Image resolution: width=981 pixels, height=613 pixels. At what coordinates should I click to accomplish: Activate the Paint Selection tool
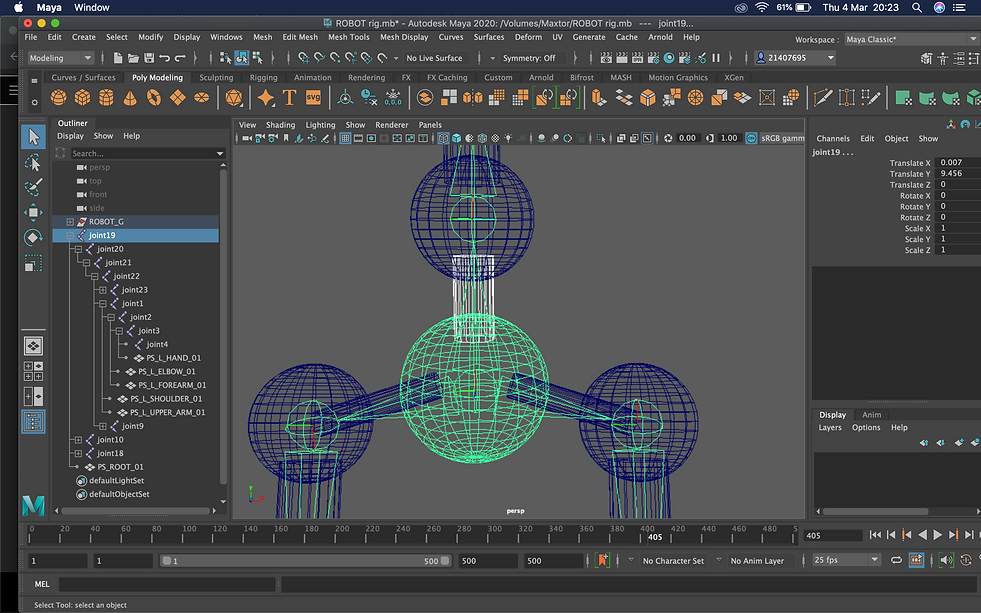[33, 187]
